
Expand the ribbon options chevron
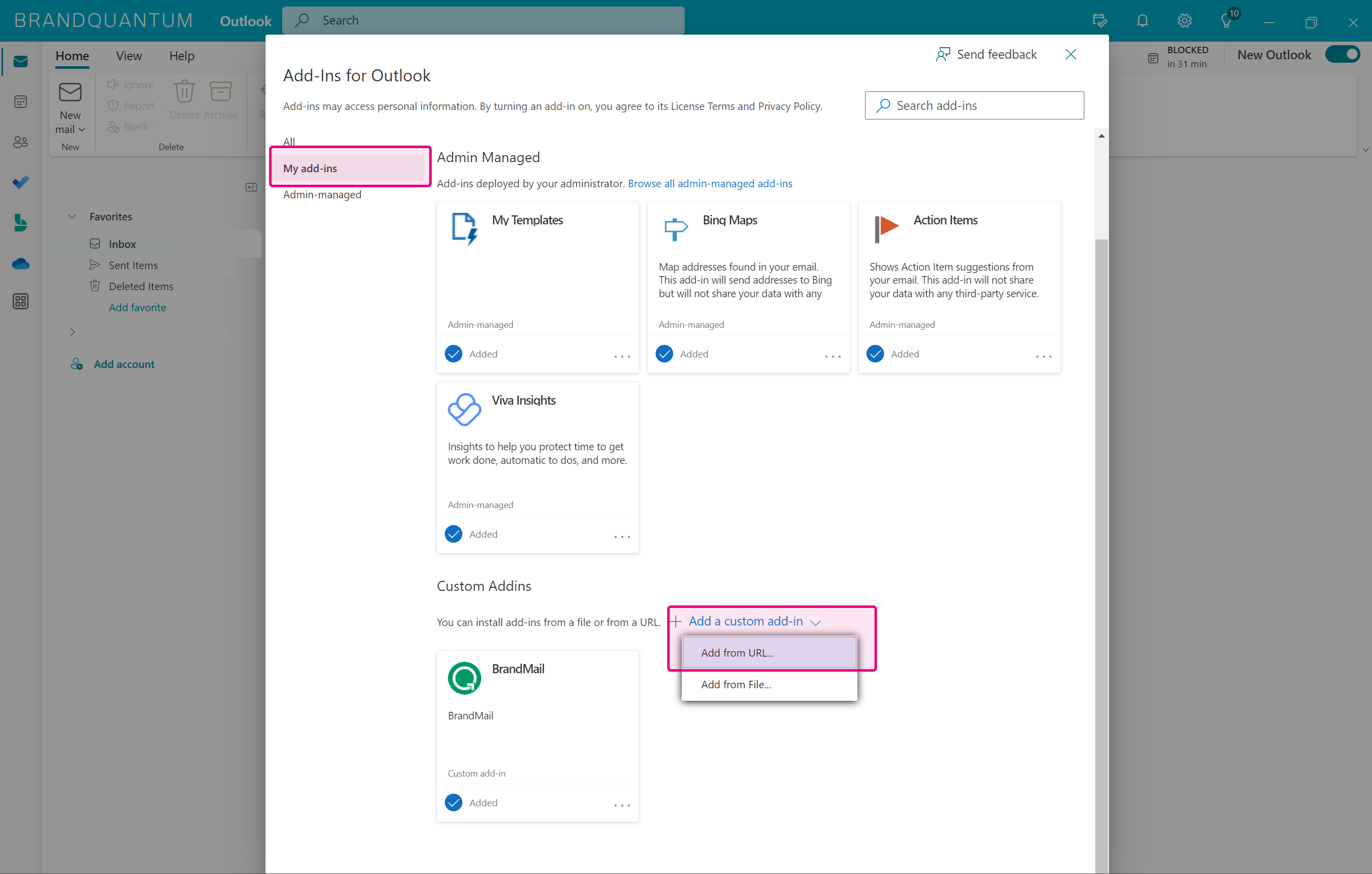coord(1365,150)
